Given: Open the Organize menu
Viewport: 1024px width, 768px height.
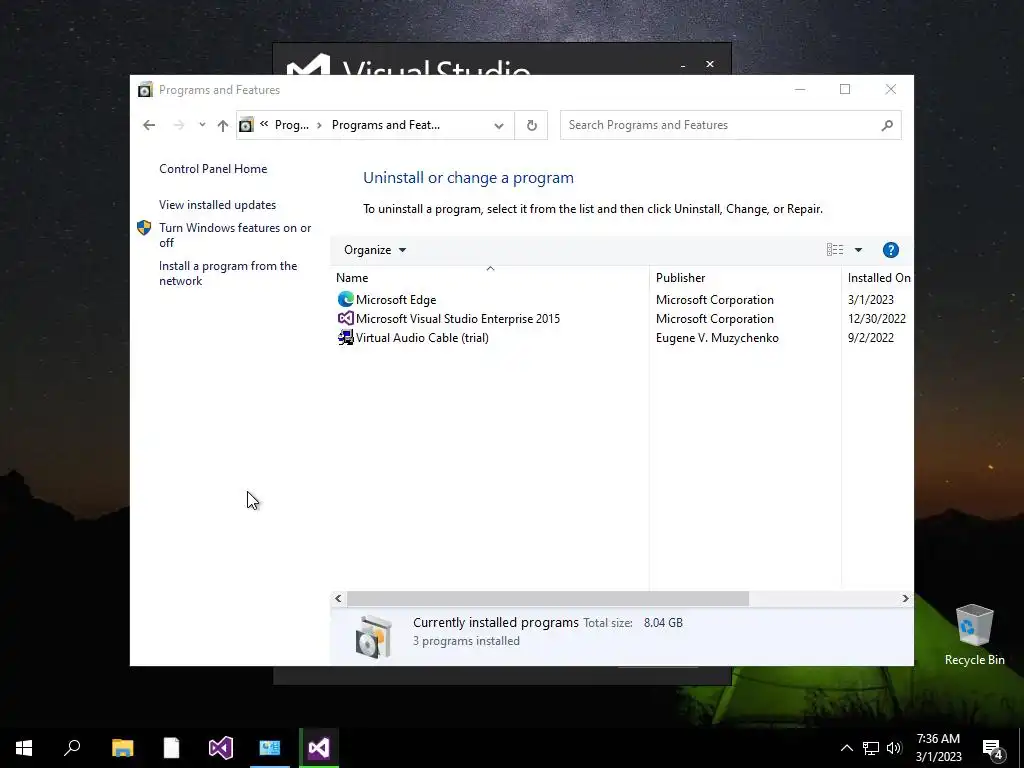Looking at the screenshot, I should [x=375, y=249].
